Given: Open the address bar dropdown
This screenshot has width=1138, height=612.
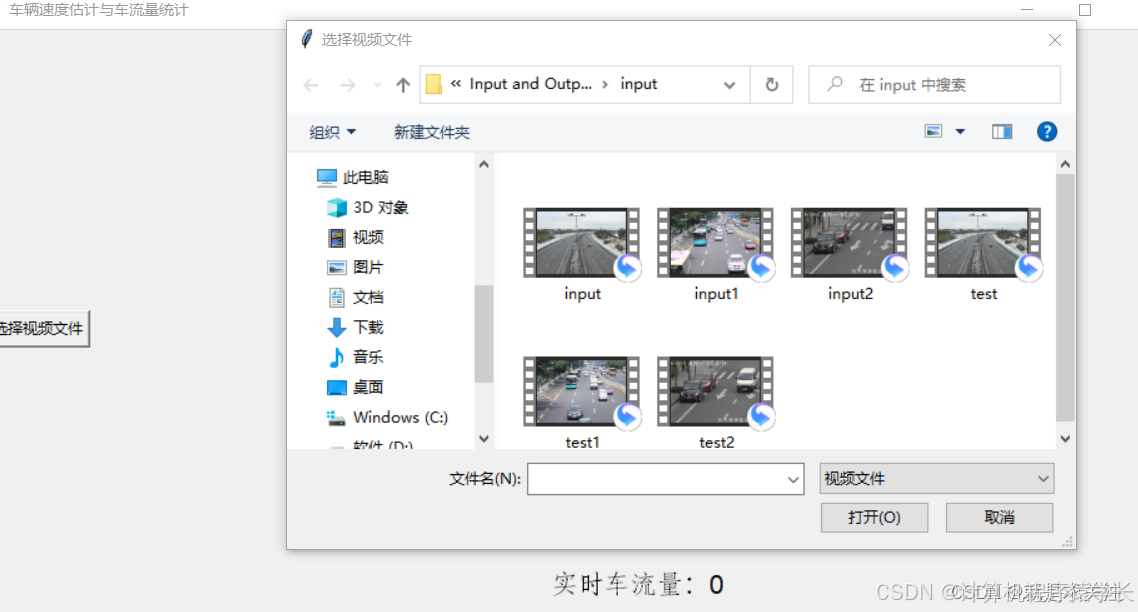Looking at the screenshot, I should pos(729,85).
